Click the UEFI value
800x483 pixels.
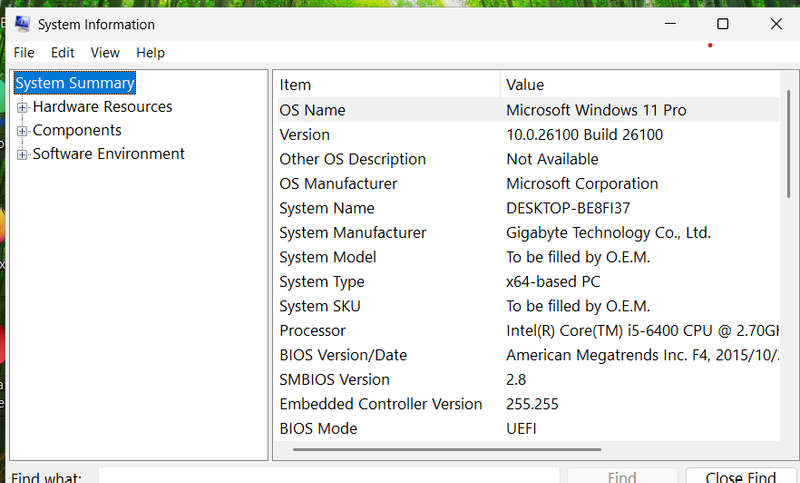pos(521,428)
